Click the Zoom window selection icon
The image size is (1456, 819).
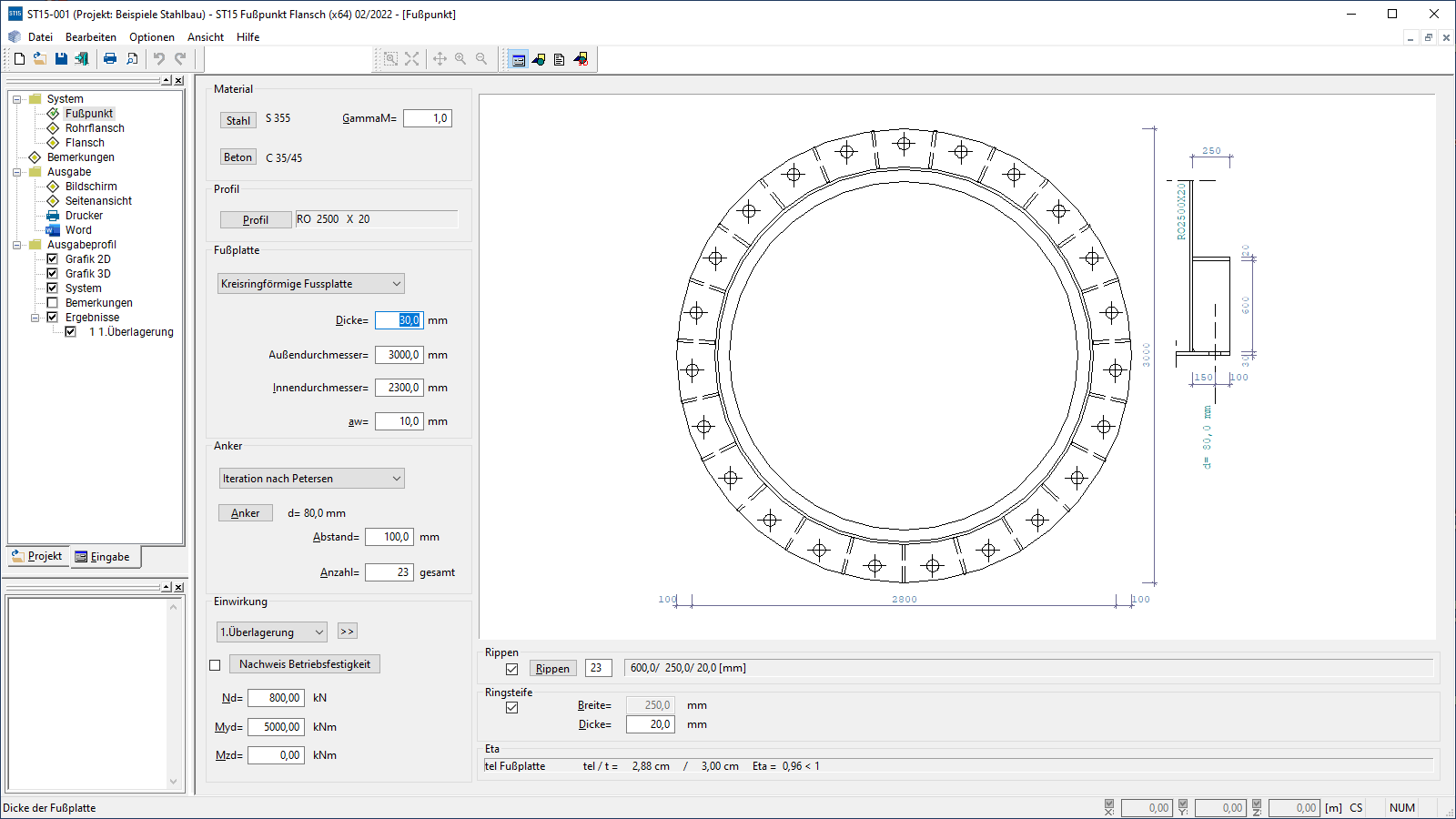390,59
